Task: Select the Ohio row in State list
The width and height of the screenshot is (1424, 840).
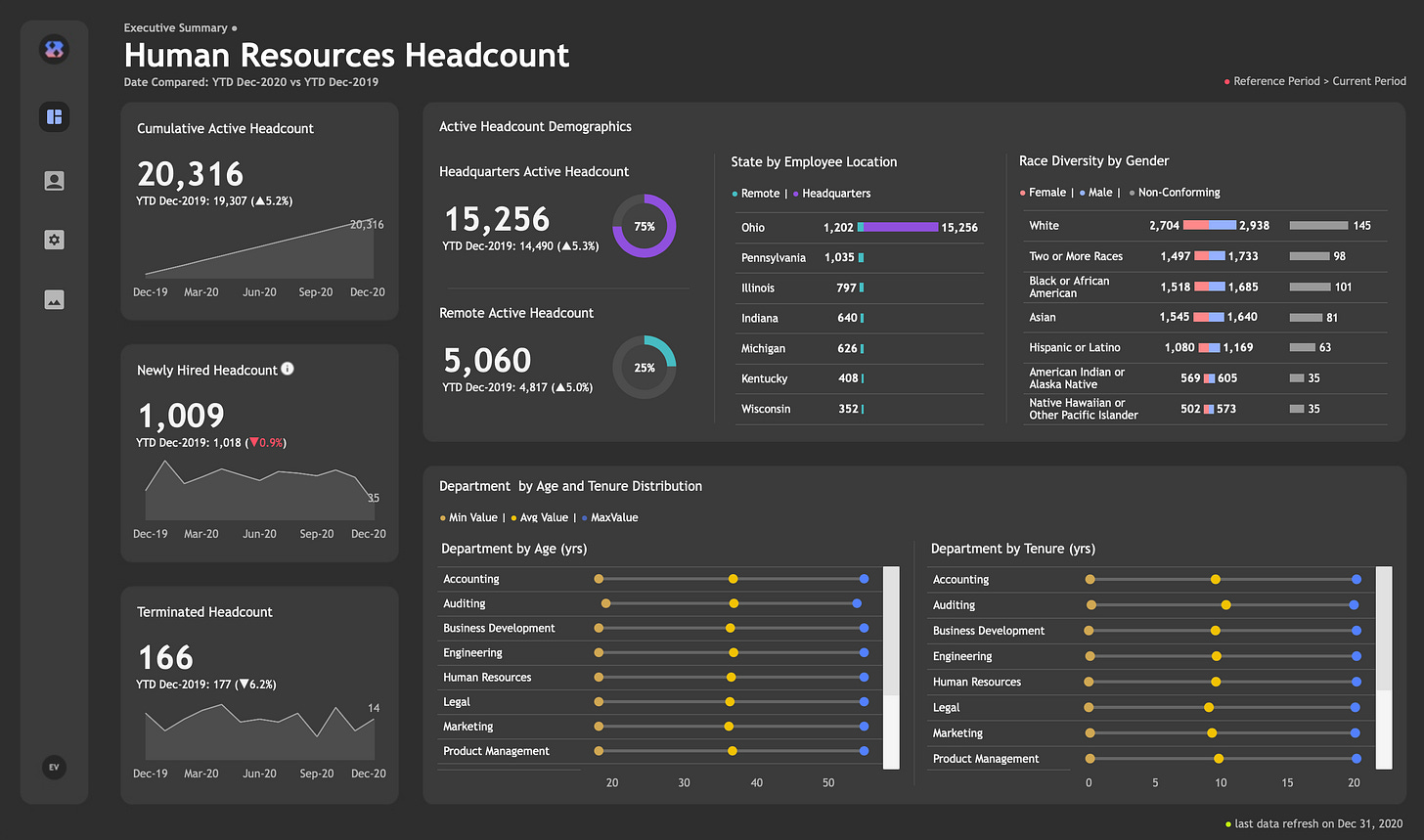Action: pyautogui.click(x=753, y=227)
